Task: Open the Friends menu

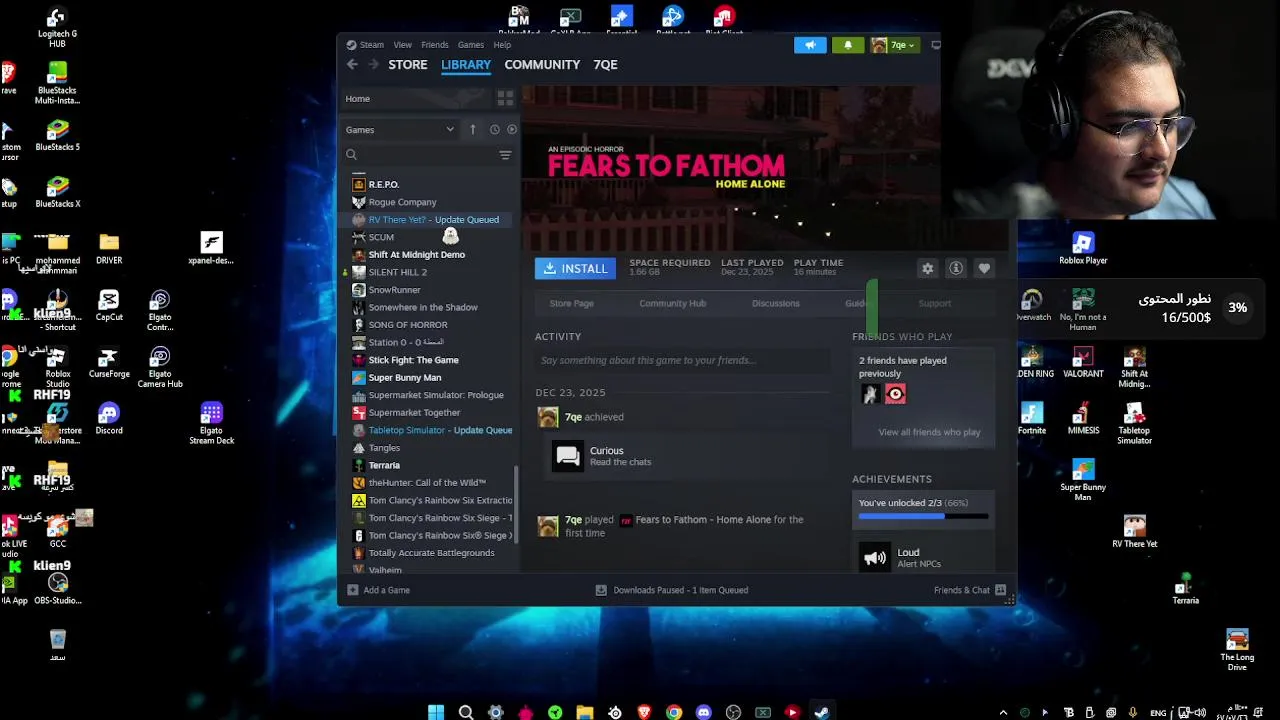Action: 435,45
